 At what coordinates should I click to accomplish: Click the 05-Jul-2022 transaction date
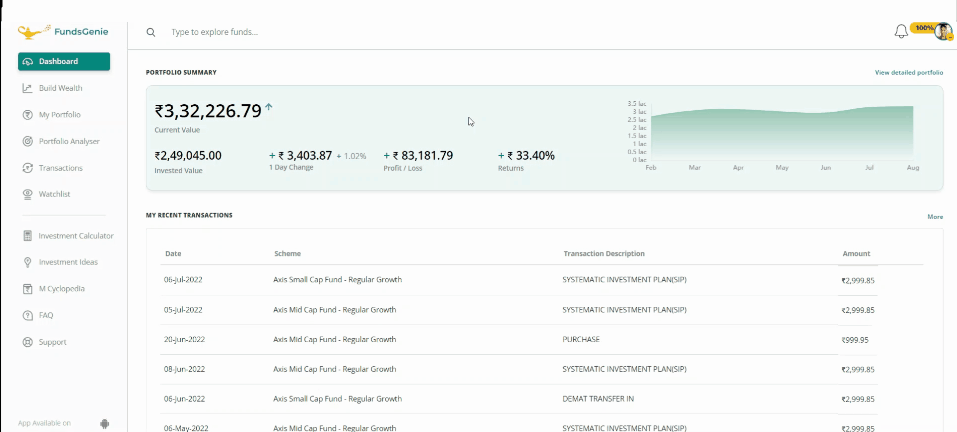click(x=183, y=310)
